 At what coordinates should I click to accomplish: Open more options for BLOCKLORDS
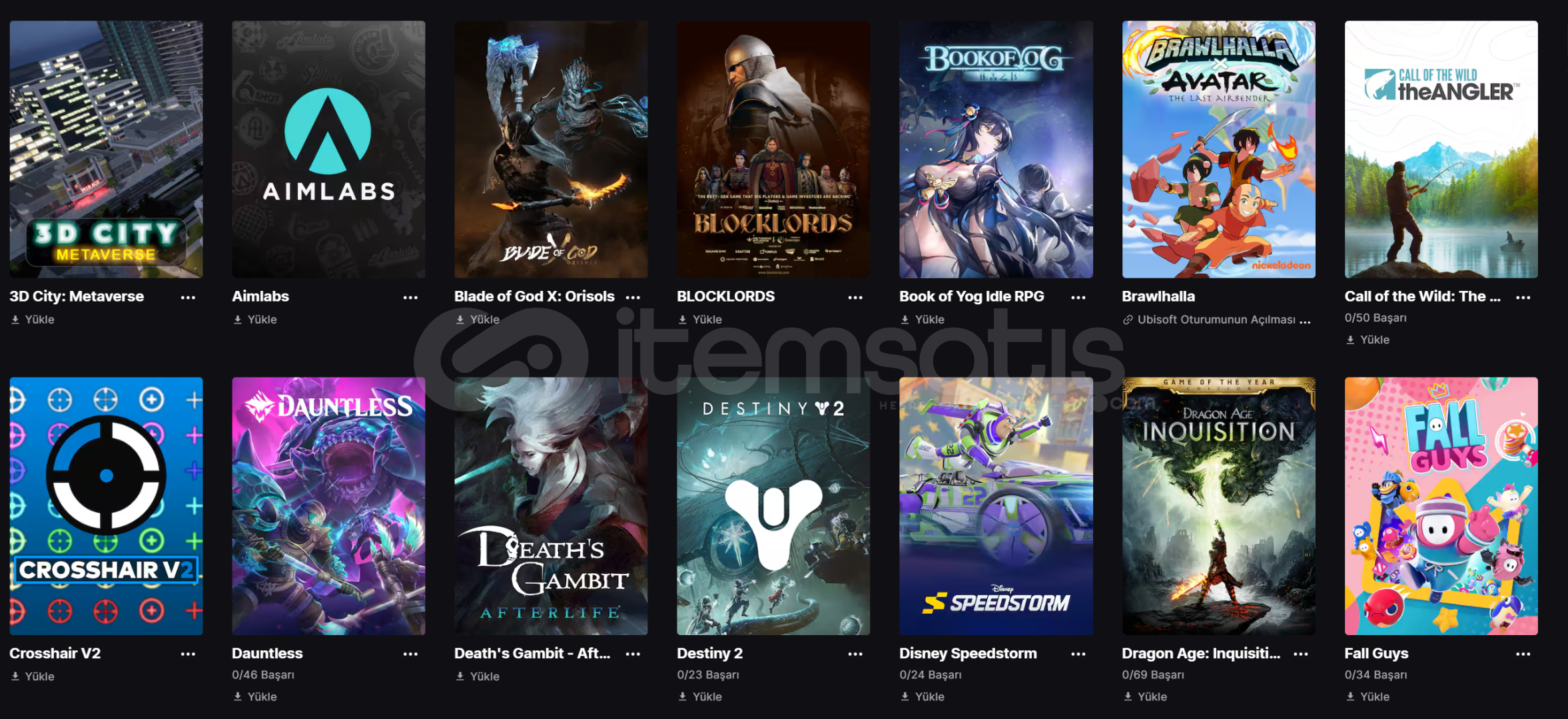pos(856,298)
